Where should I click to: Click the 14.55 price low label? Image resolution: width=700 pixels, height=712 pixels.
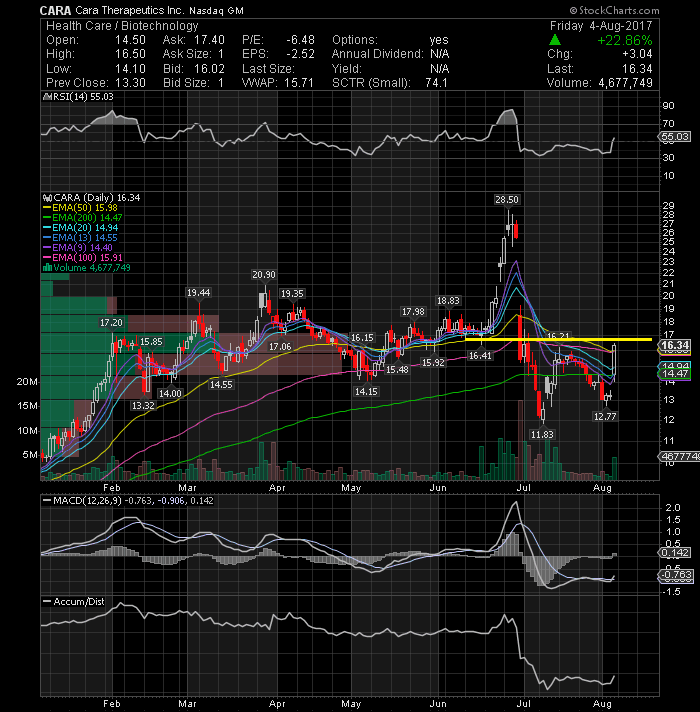(x=221, y=384)
